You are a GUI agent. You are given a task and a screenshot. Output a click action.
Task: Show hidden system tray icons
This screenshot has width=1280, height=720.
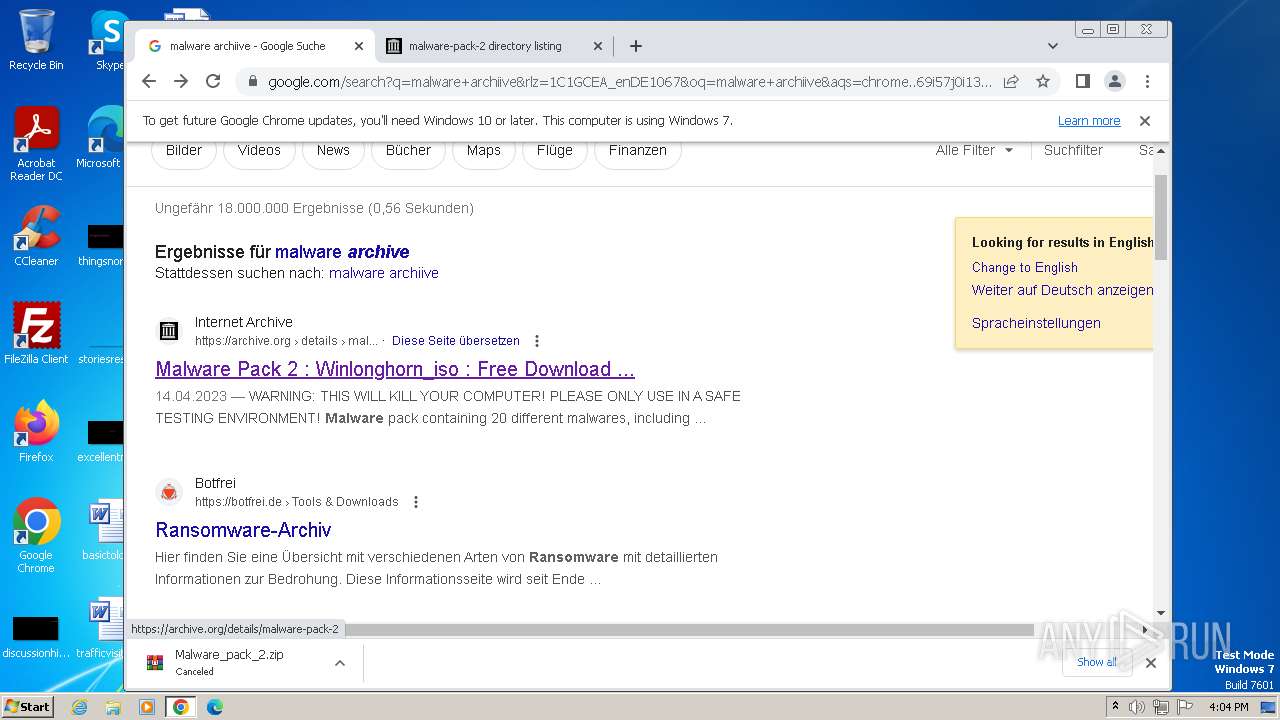(x=1115, y=707)
